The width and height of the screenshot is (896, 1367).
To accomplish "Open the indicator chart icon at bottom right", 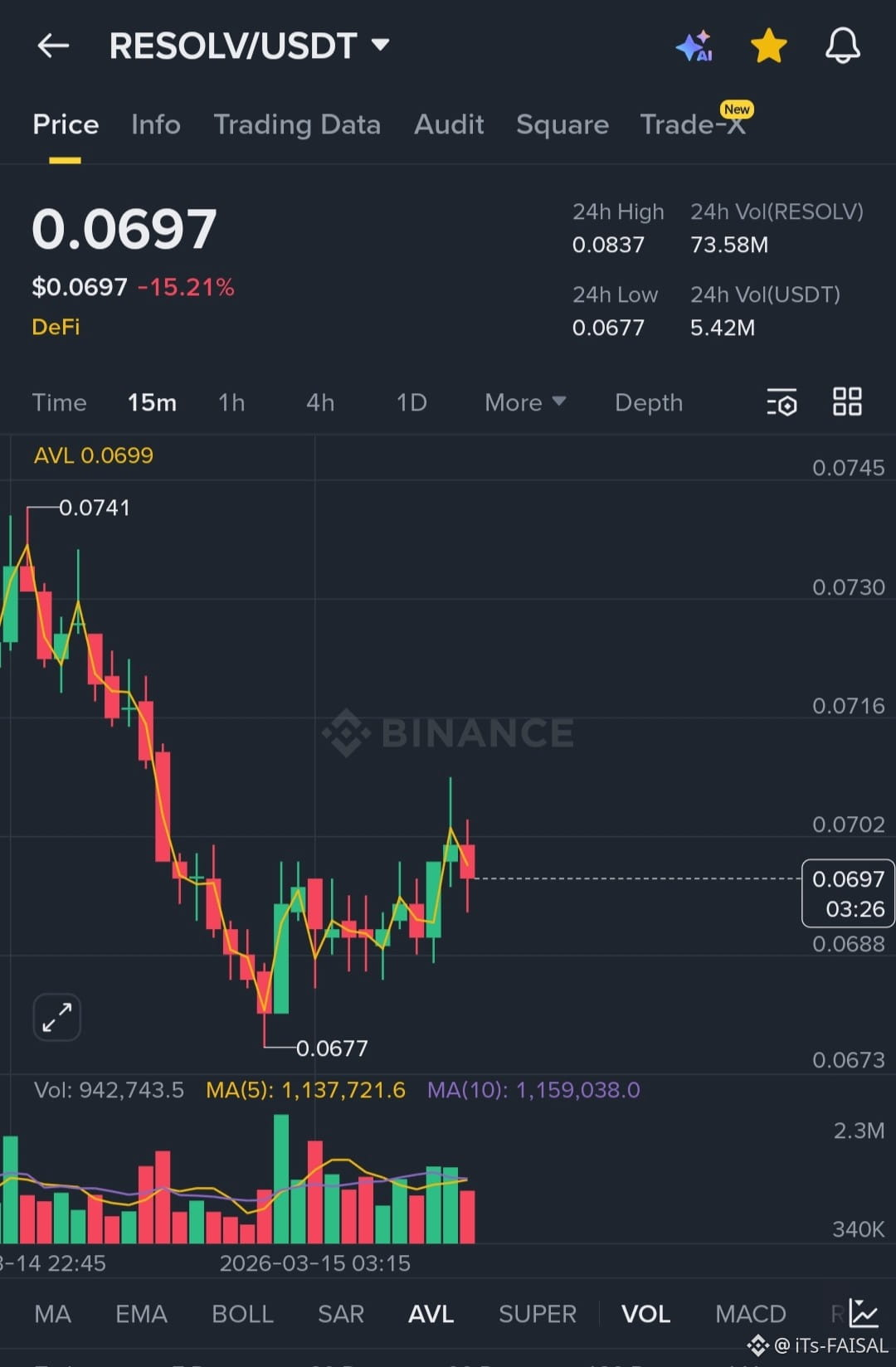I will click(863, 1313).
